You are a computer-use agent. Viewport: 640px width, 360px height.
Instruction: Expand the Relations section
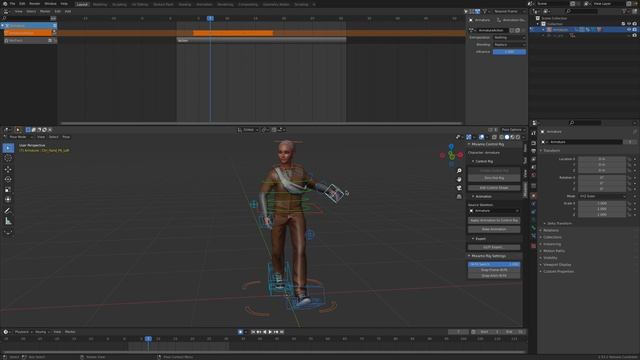550,230
